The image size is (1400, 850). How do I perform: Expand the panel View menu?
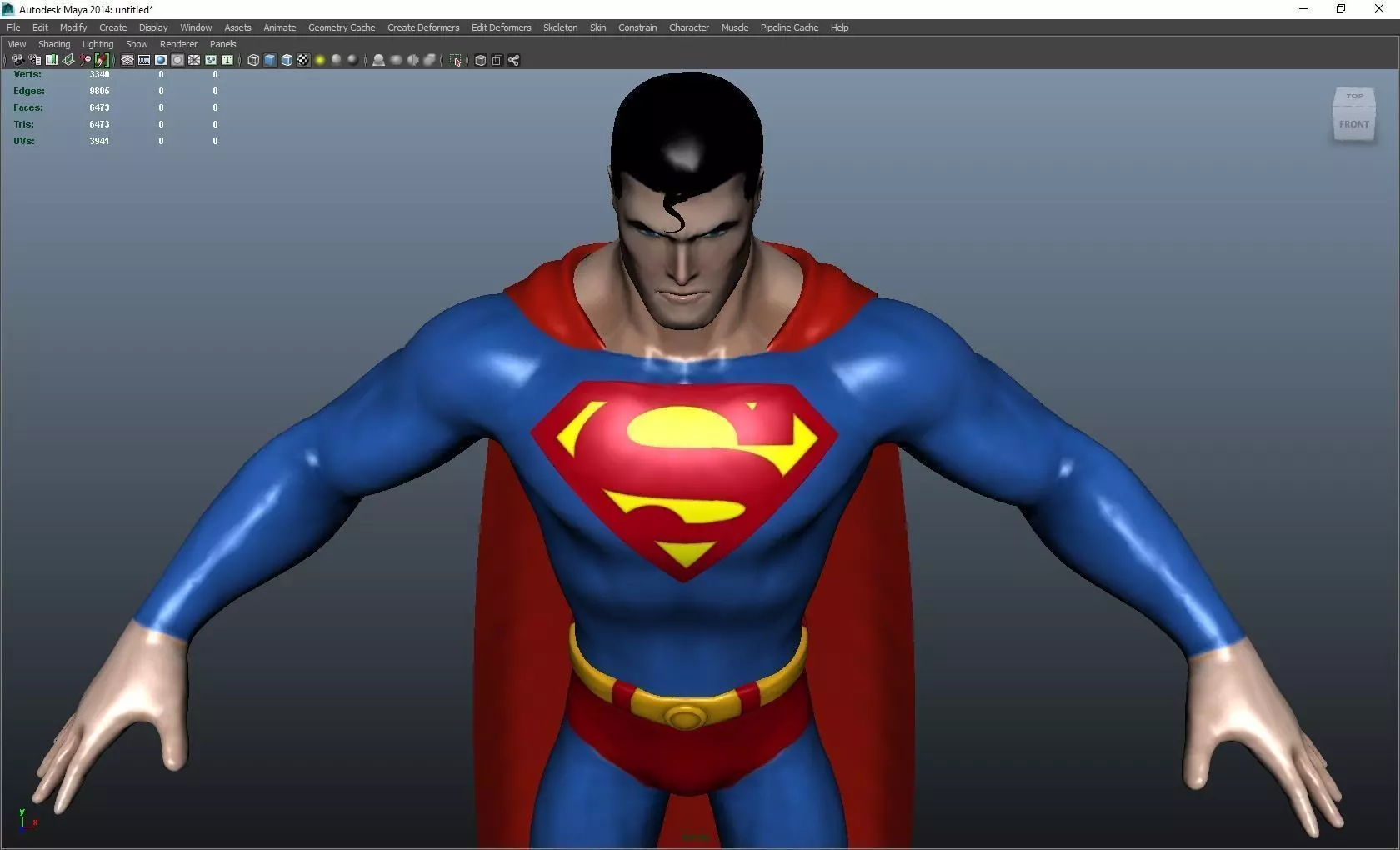coord(17,44)
